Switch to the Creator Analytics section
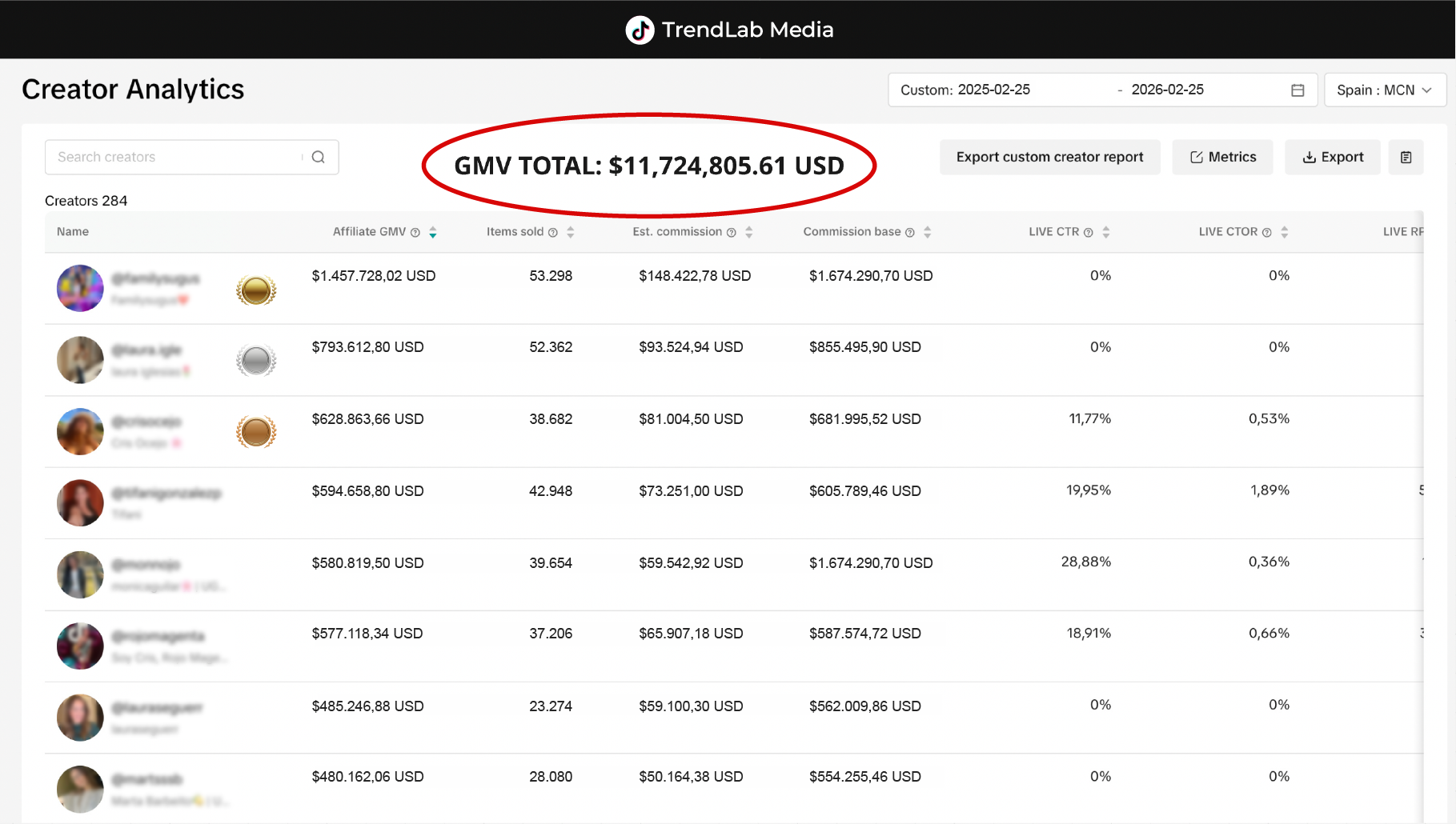Image resolution: width=1456 pixels, height=824 pixels. pos(133,89)
